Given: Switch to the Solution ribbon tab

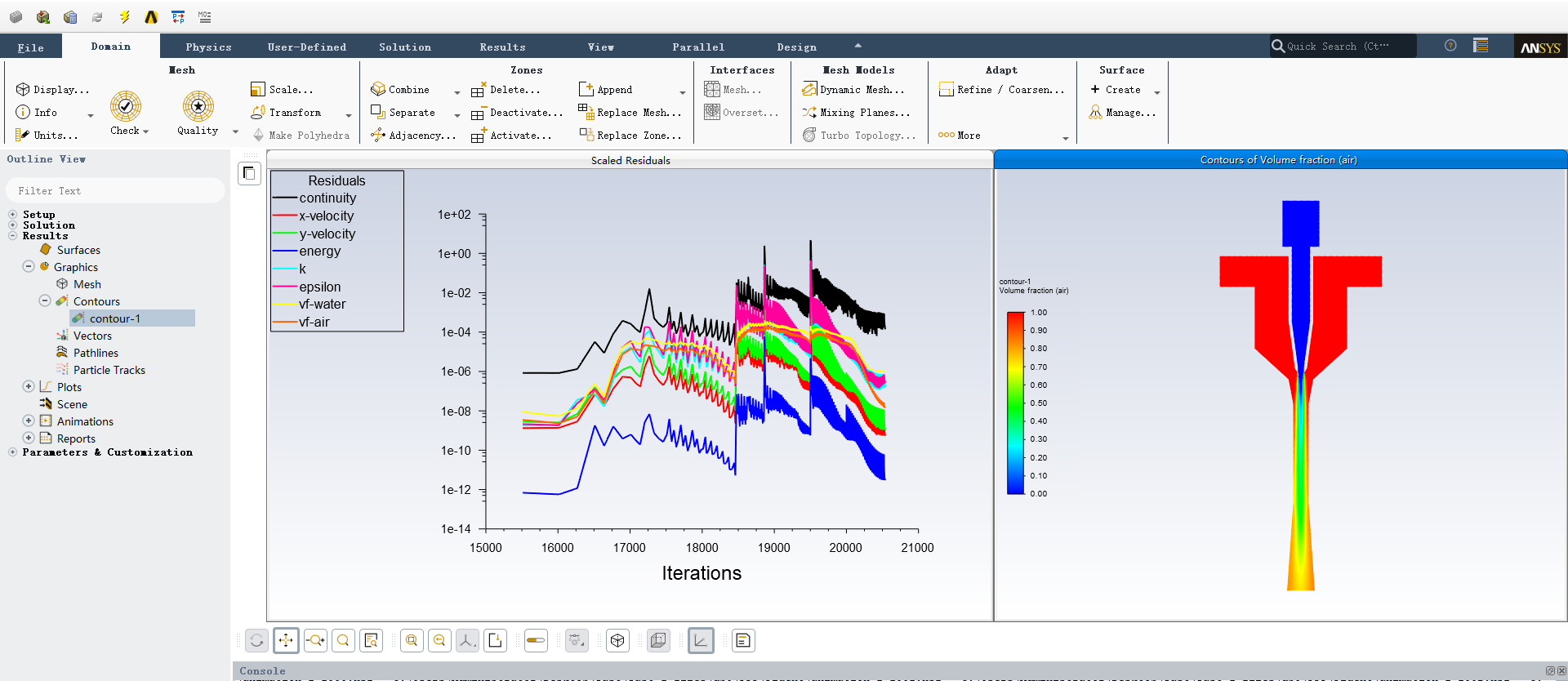Looking at the screenshot, I should [405, 47].
